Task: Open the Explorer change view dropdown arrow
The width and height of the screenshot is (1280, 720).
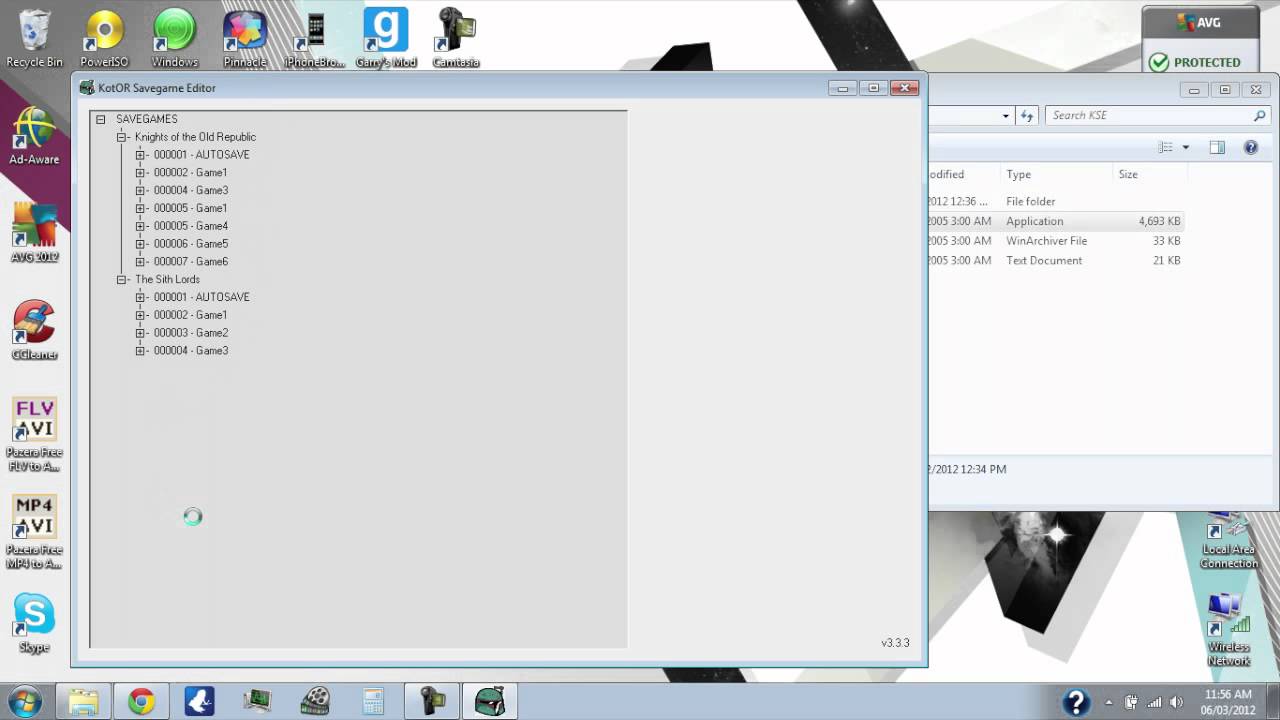Action: pos(1186,147)
